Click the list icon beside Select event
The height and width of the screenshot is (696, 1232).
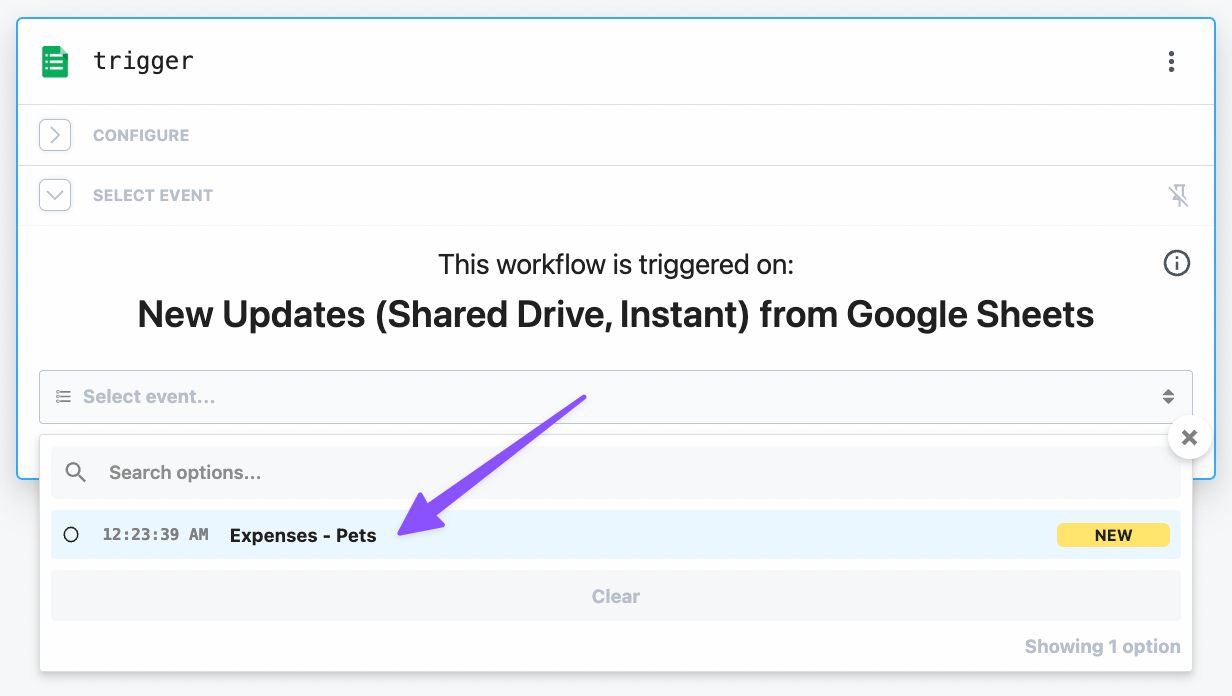pyautogui.click(x=63, y=397)
